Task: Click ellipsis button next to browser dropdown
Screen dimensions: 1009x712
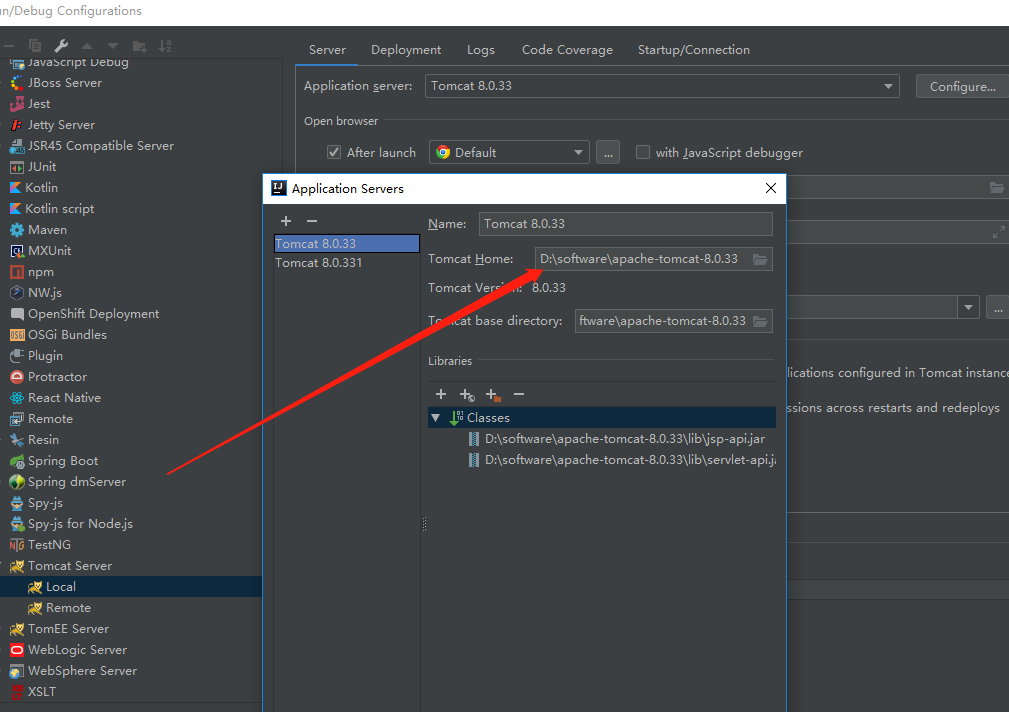Action: pyautogui.click(x=608, y=153)
